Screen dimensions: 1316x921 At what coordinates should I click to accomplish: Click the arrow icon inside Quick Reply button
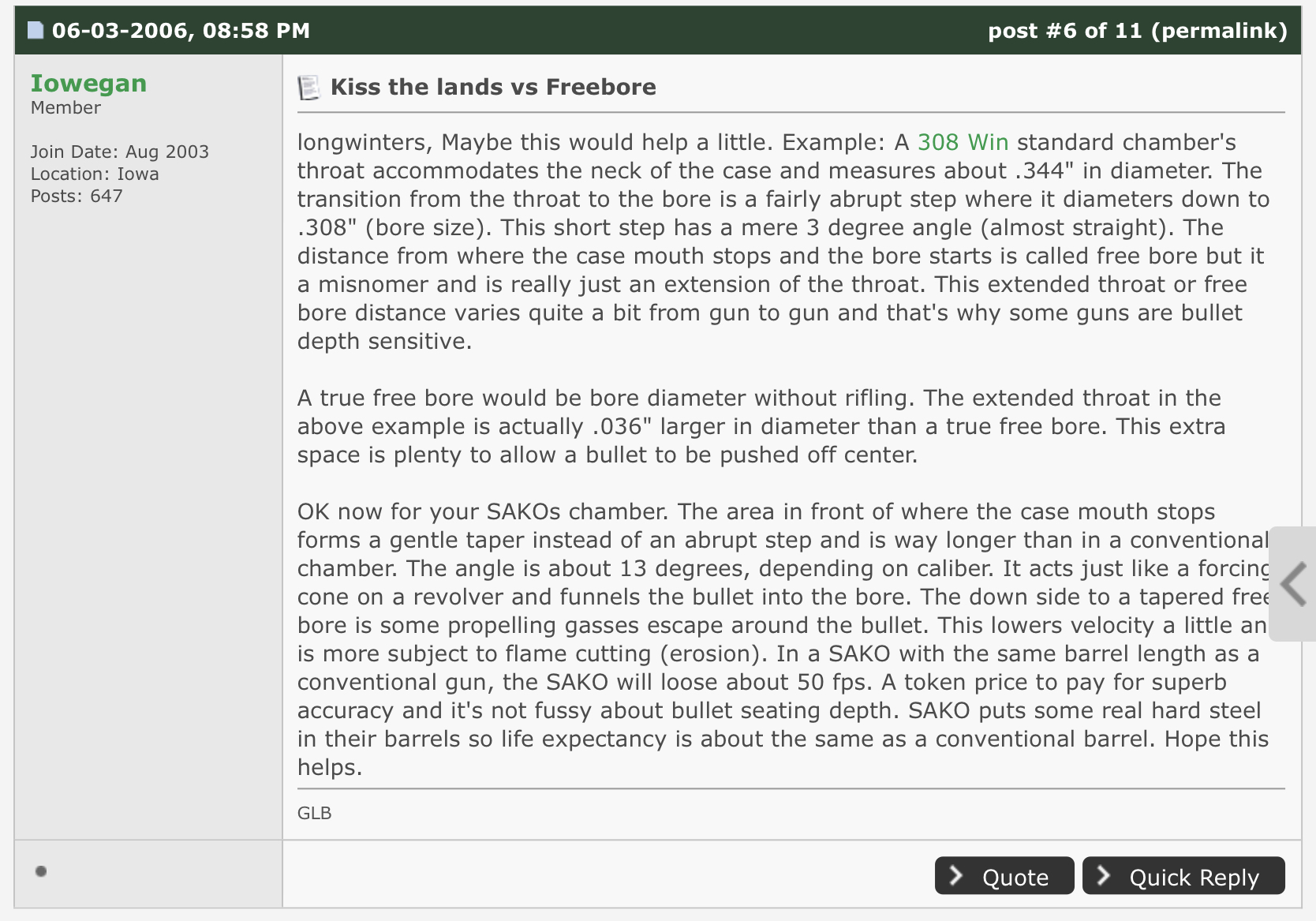pyautogui.click(x=1104, y=875)
